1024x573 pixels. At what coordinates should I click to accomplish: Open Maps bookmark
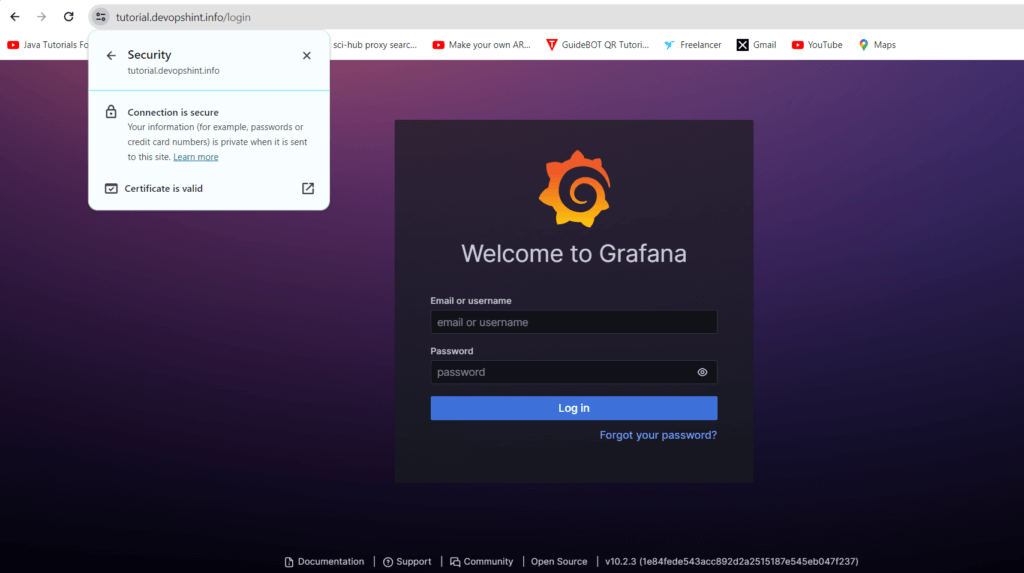[877, 45]
